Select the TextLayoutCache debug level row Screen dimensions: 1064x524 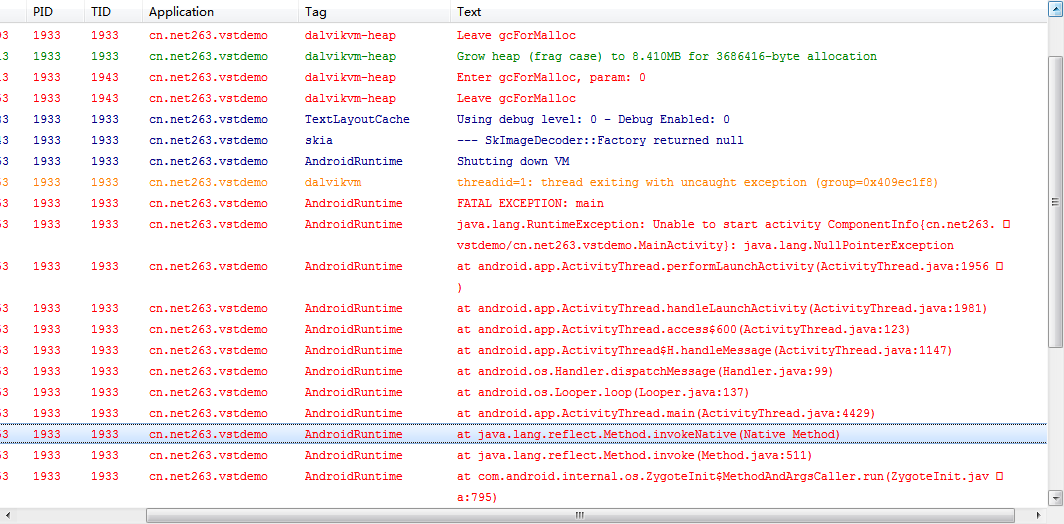(523, 119)
